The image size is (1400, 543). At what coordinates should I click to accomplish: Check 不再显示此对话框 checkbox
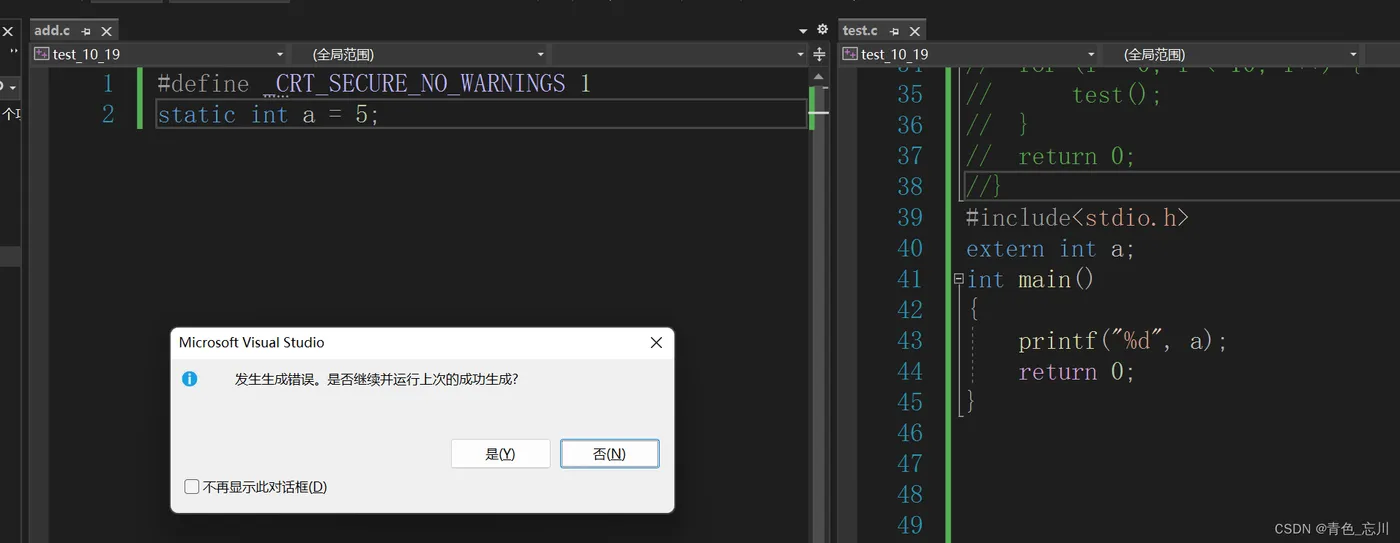pyautogui.click(x=192, y=487)
